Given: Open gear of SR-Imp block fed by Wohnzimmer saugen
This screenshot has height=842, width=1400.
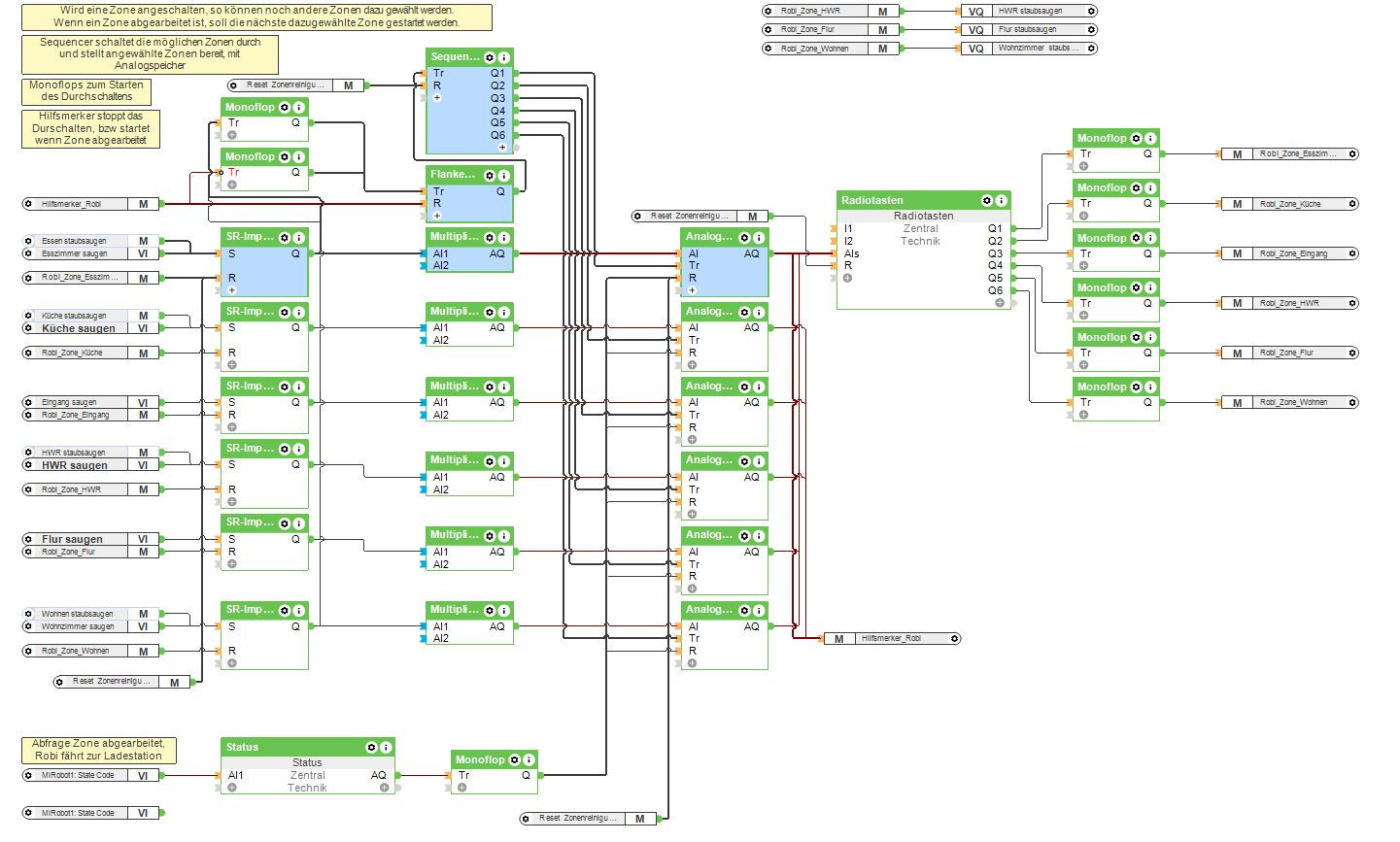Looking at the screenshot, I should (285, 610).
